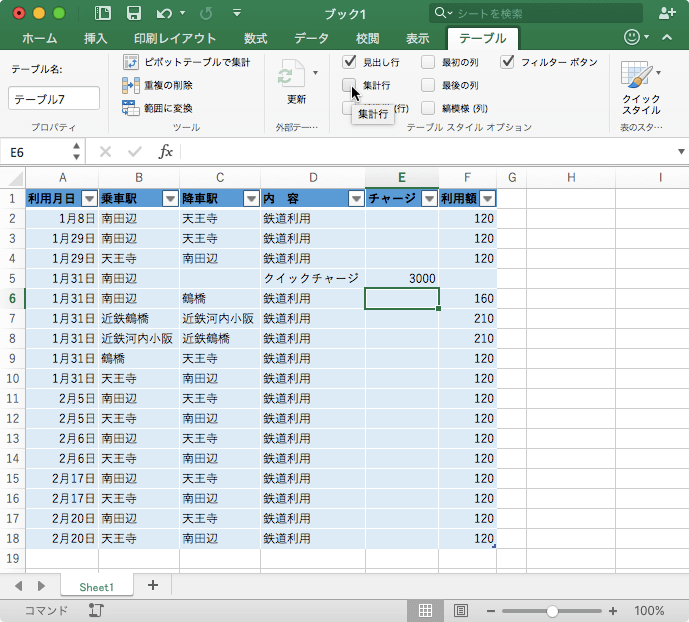The width and height of the screenshot is (689, 622).
Task: Open the undo history dropdown arrow
Action: (x=182, y=13)
